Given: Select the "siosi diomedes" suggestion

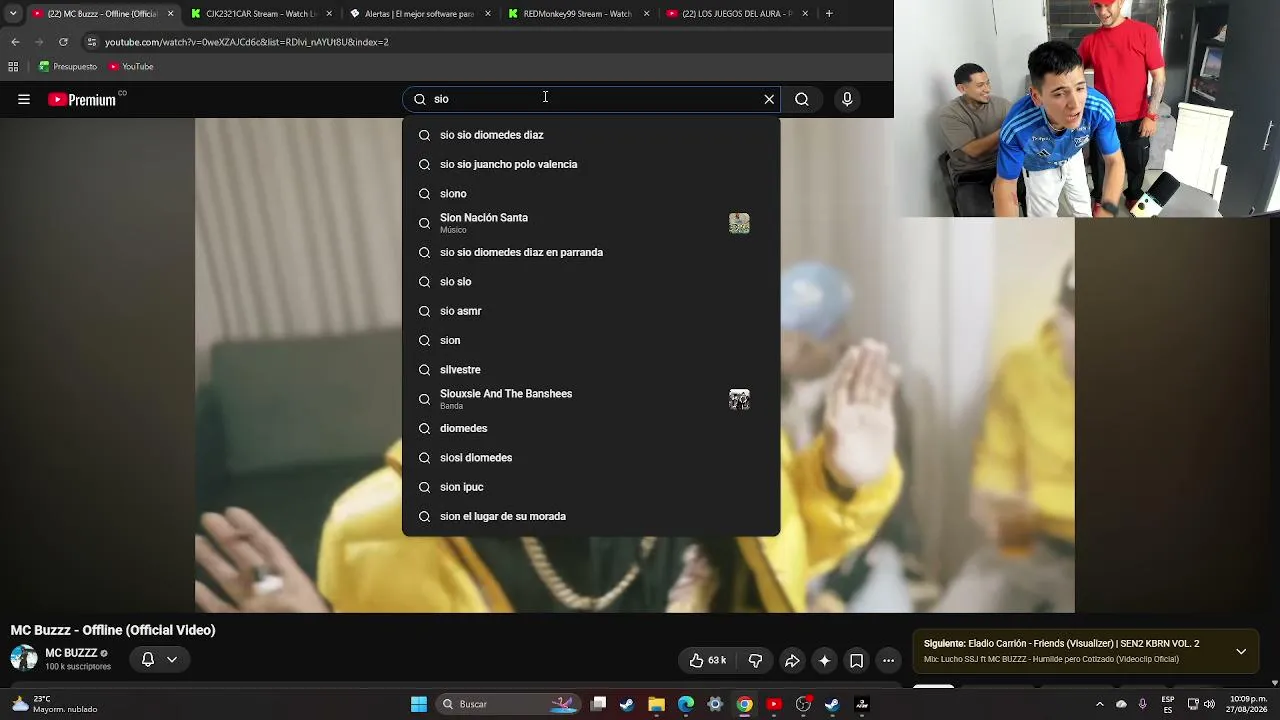Looking at the screenshot, I should [591, 458].
